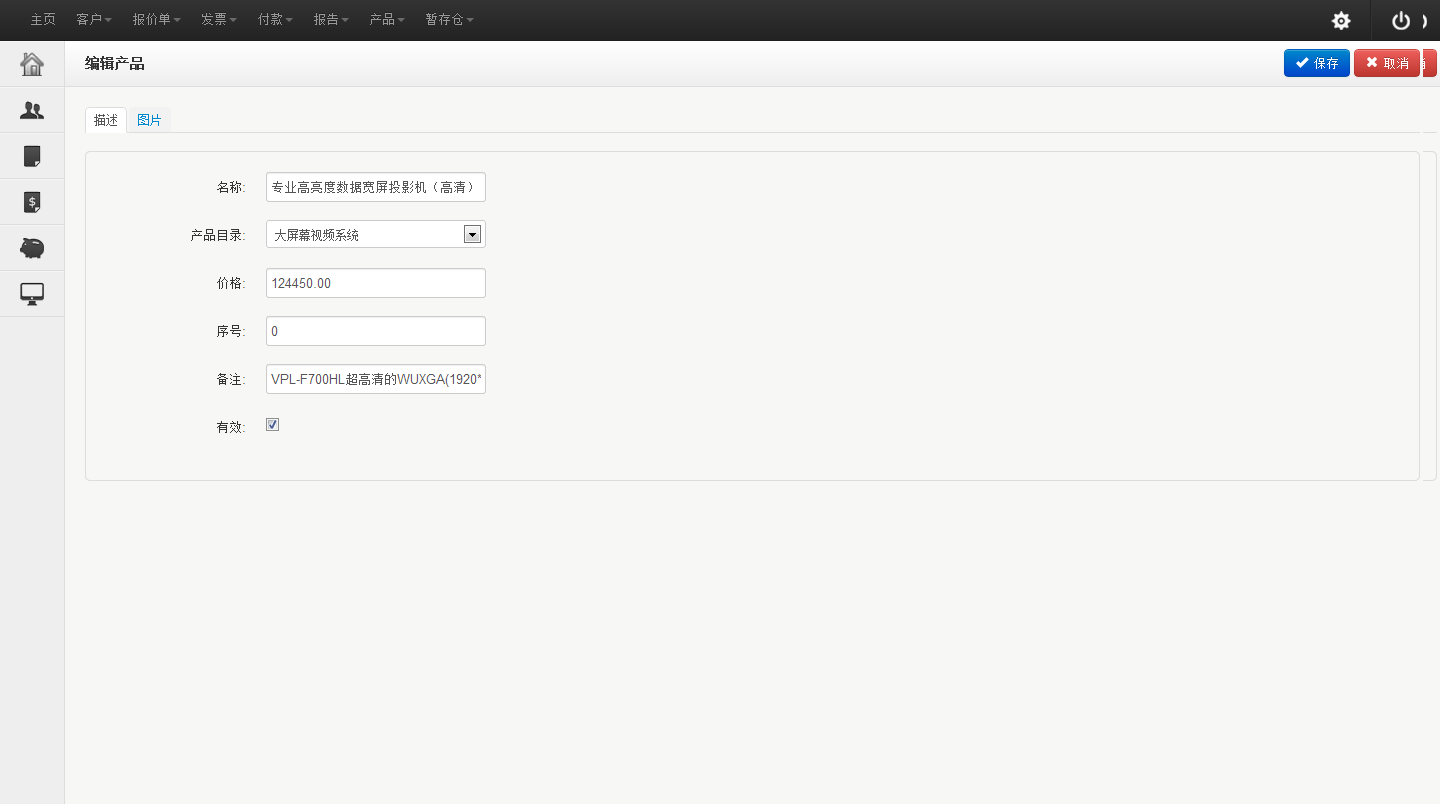Open the monitor icon in sidebar
The height and width of the screenshot is (804, 1440).
point(32,294)
